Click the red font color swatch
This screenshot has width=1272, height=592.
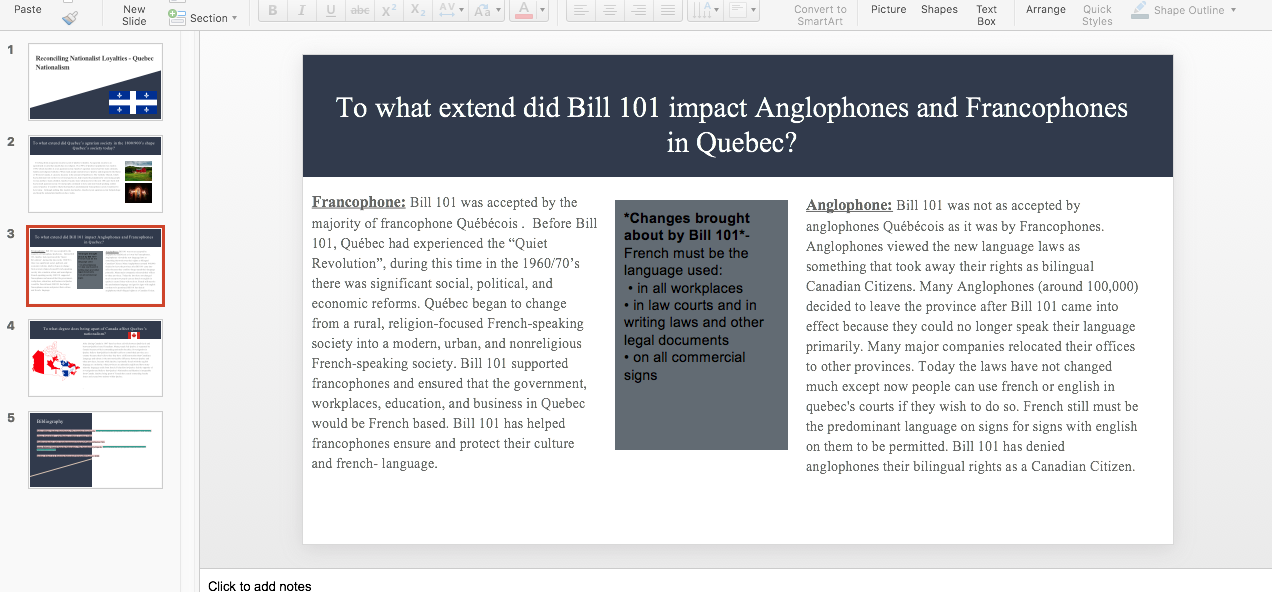coord(522,11)
